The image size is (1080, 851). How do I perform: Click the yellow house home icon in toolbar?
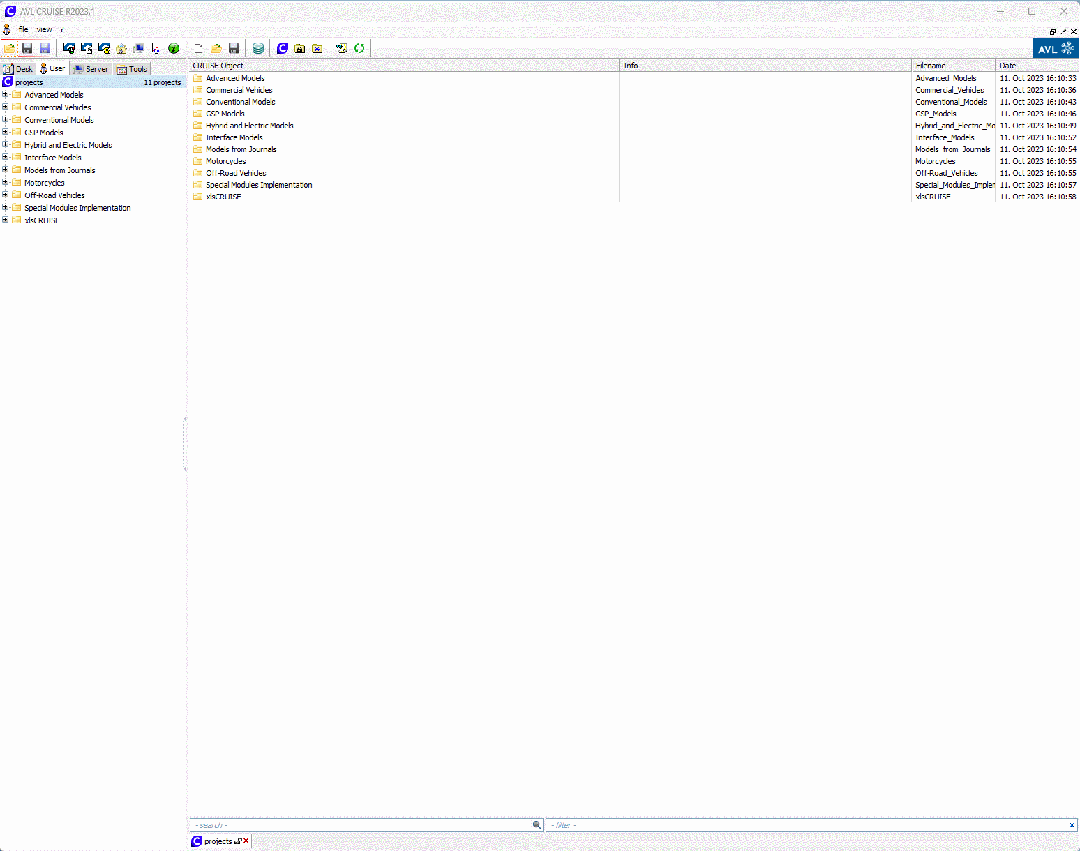pos(121,48)
